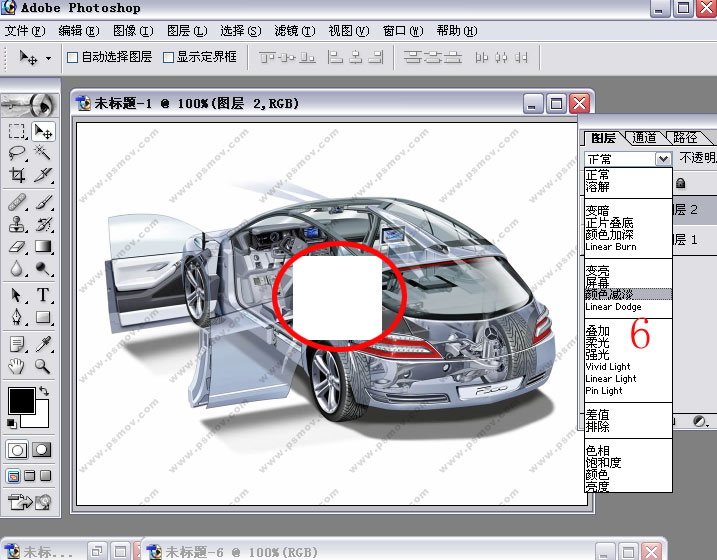Screen dimensions: 717x560
Task: Choose 颜色减淡 blend mode
Action: (x=628, y=294)
